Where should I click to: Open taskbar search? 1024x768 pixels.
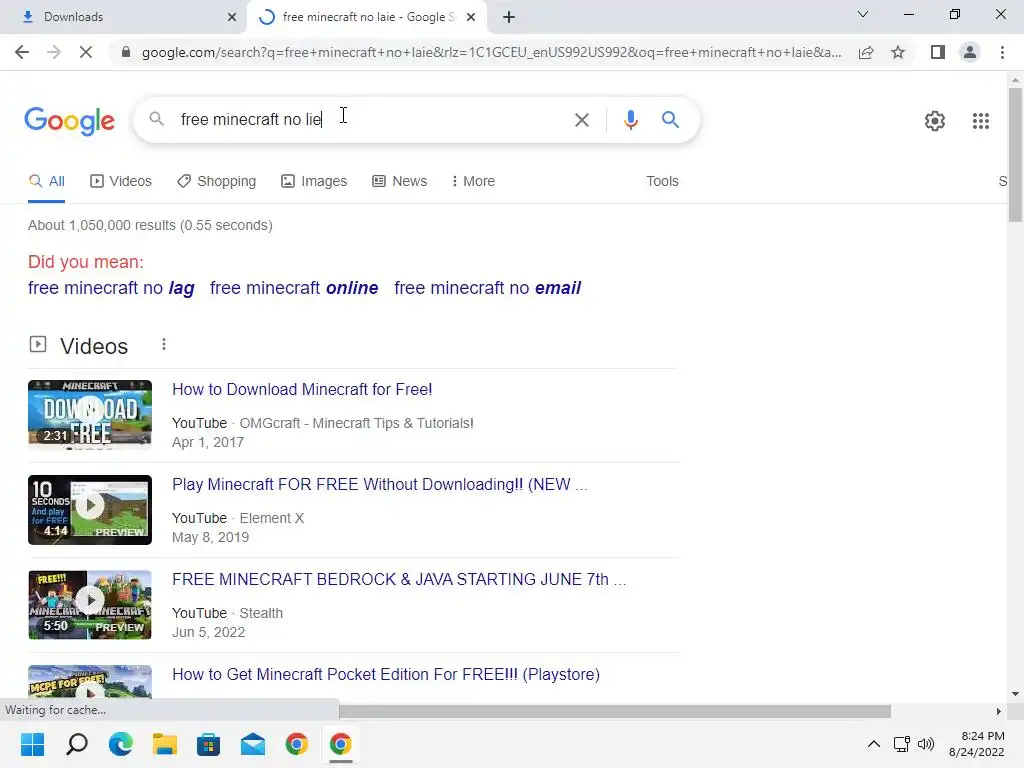[76, 744]
